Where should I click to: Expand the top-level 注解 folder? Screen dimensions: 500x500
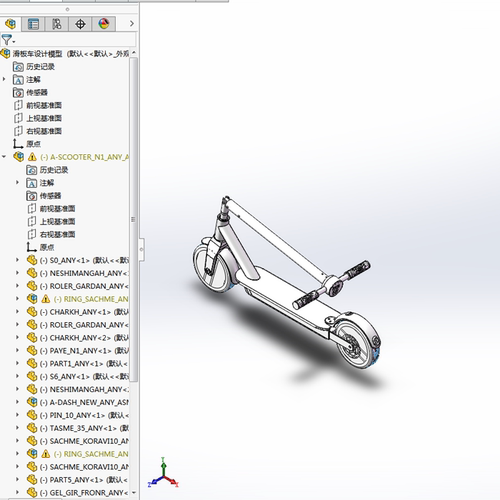(x=4, y=79)
